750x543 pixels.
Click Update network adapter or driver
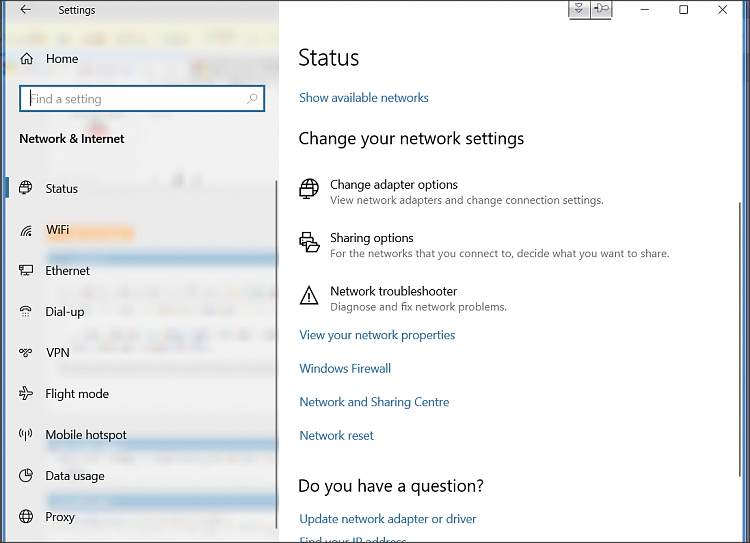(x=388, y=519)
